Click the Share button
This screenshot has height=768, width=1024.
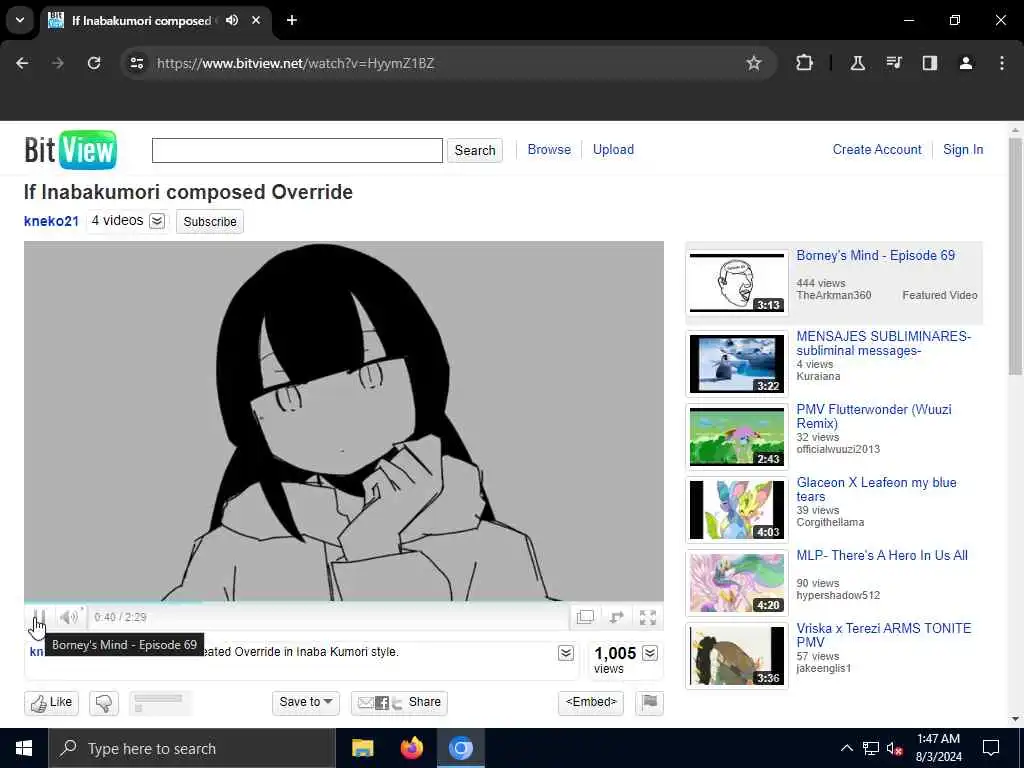[399, 703]
